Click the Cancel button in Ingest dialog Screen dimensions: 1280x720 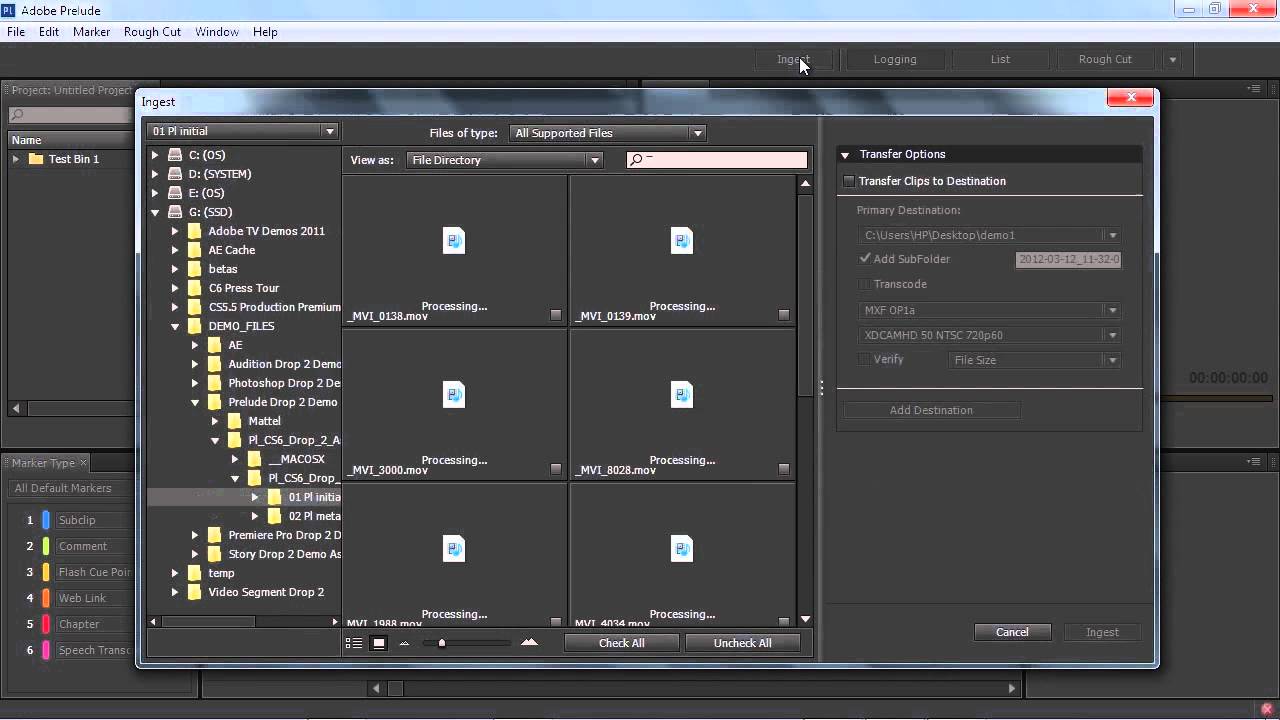(x=1012, y=632)
